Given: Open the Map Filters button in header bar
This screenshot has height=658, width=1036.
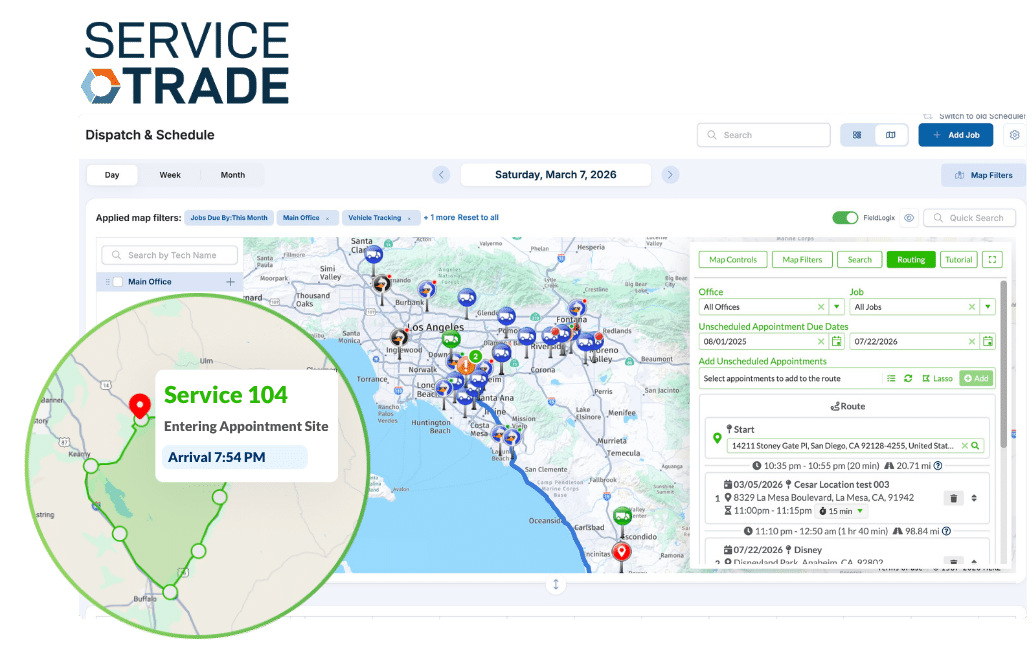Looking at the screenshot, I should 983,175.
